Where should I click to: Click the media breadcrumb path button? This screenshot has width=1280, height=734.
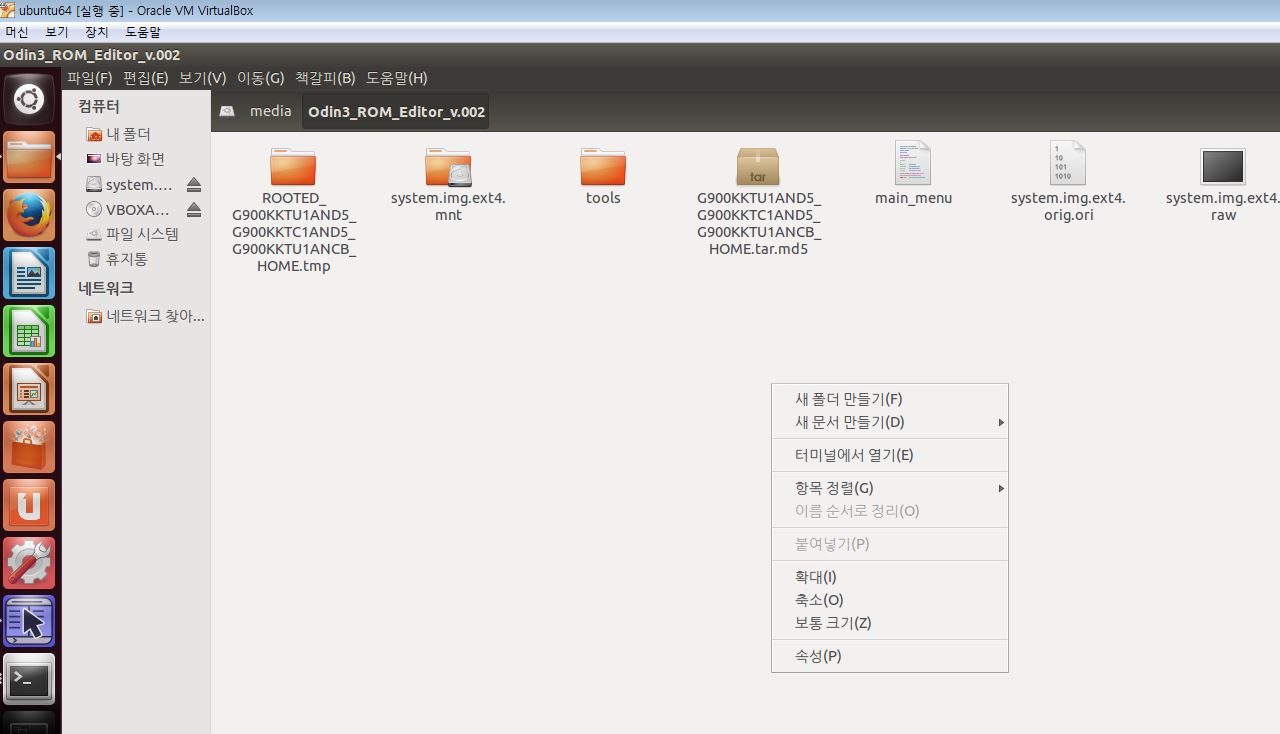(x=270, y=111)
